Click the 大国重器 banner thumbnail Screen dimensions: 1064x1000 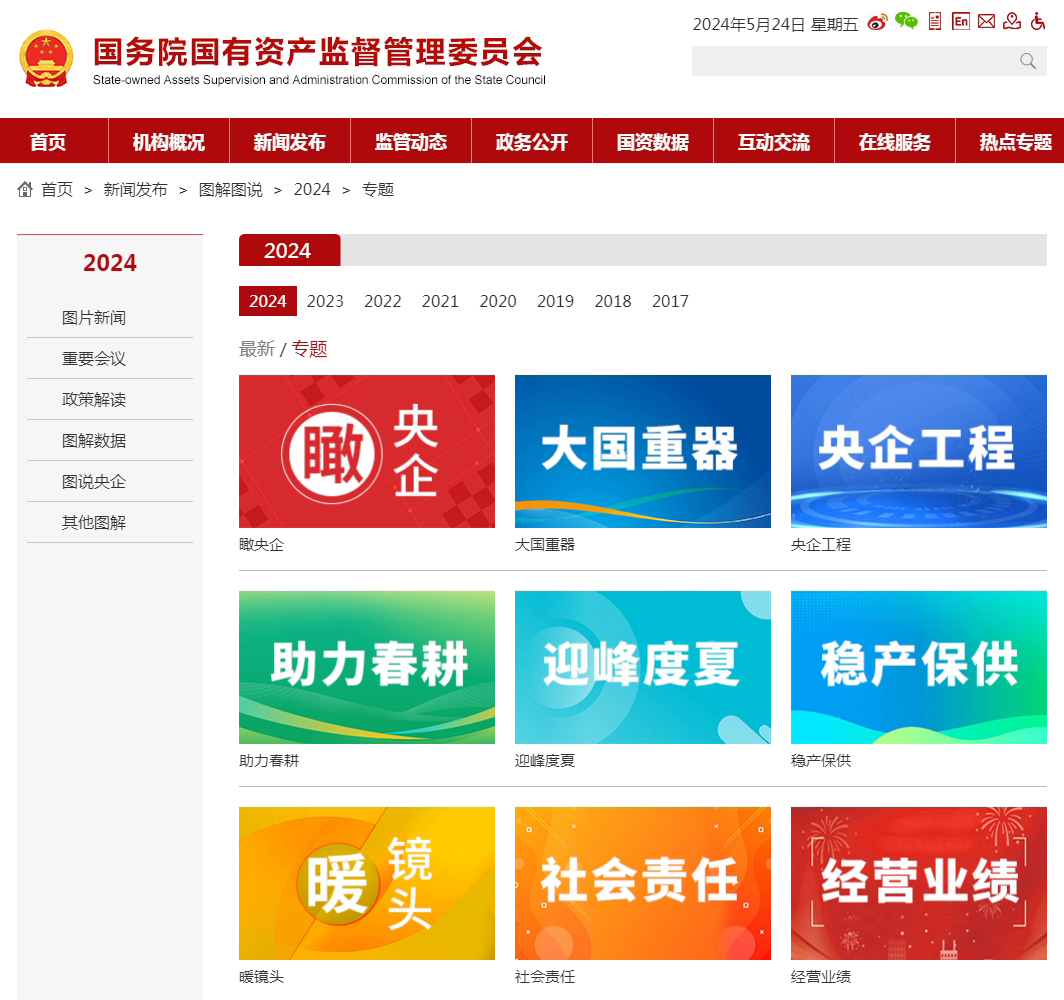(642, 451)
